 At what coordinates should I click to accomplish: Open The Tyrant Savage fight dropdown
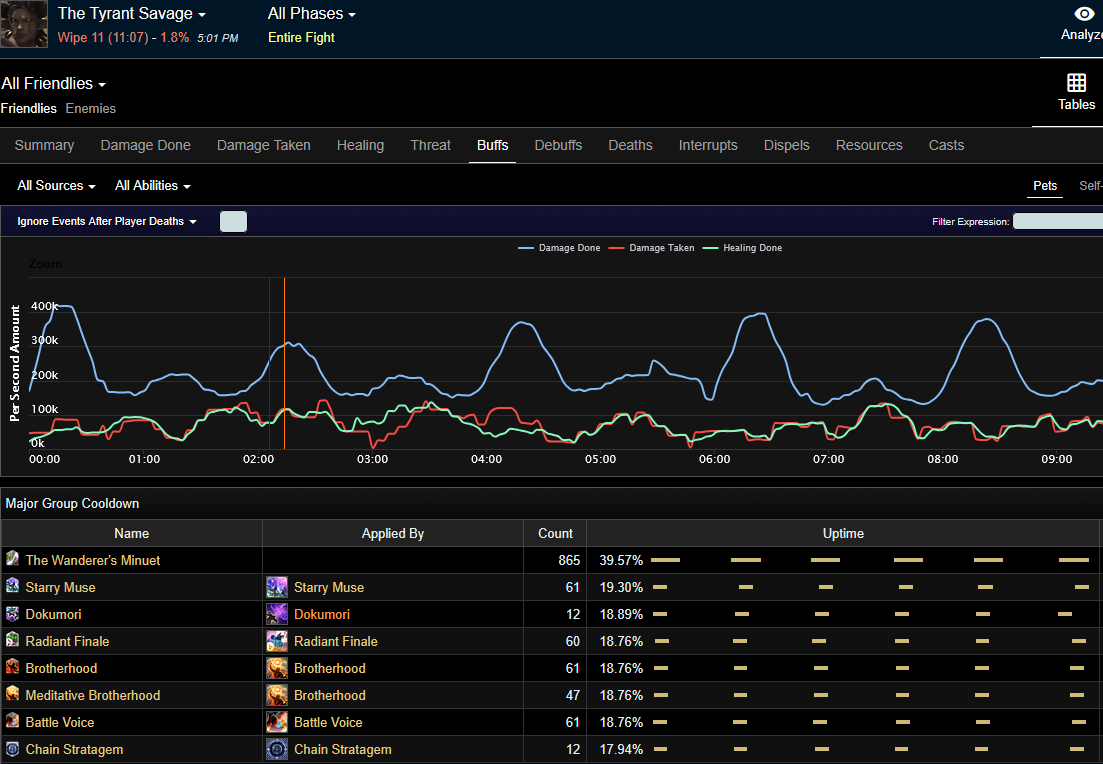pos(132,13)
